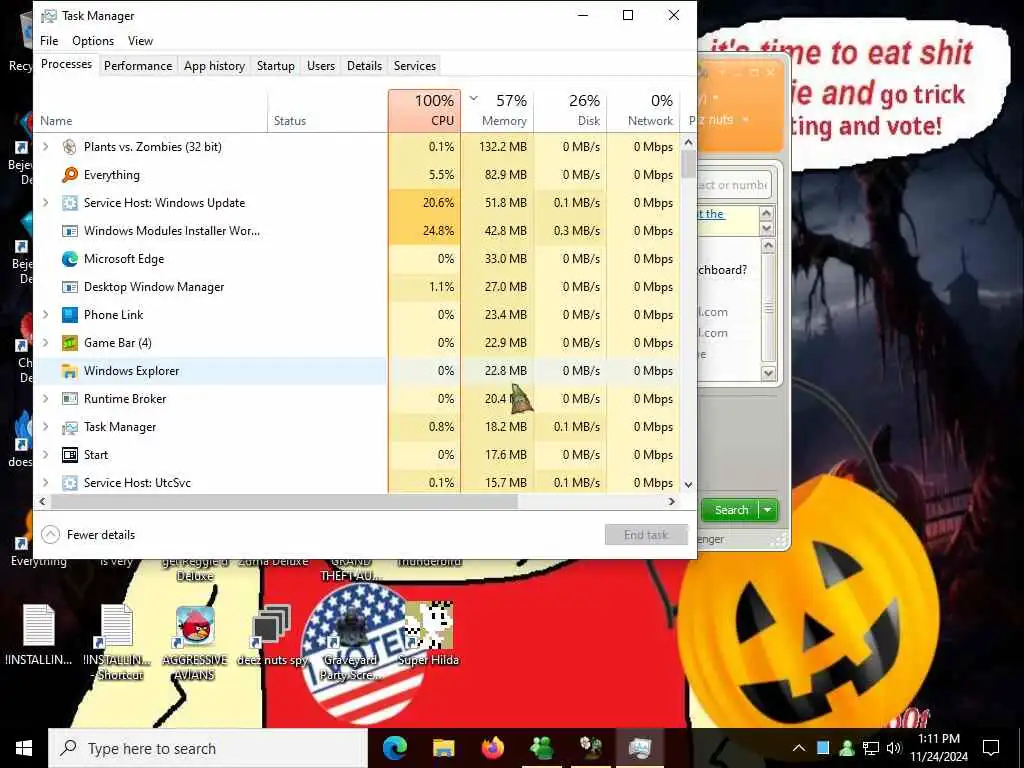Expand the Start process row
The image size is (1024, 768).
(x=46, y=455)
